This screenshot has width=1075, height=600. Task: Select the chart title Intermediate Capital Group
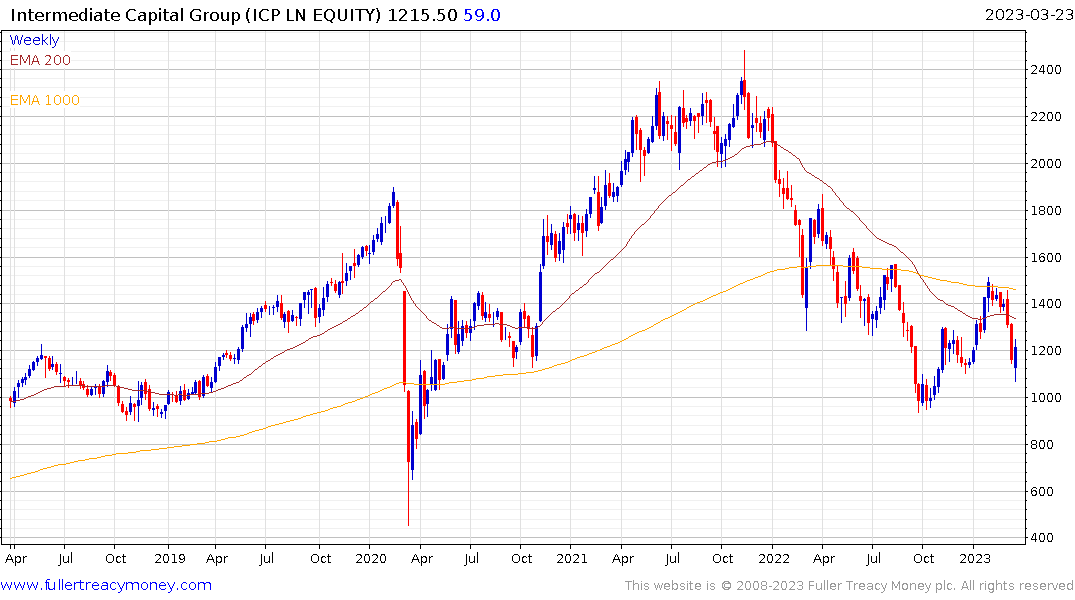[125, 15]
